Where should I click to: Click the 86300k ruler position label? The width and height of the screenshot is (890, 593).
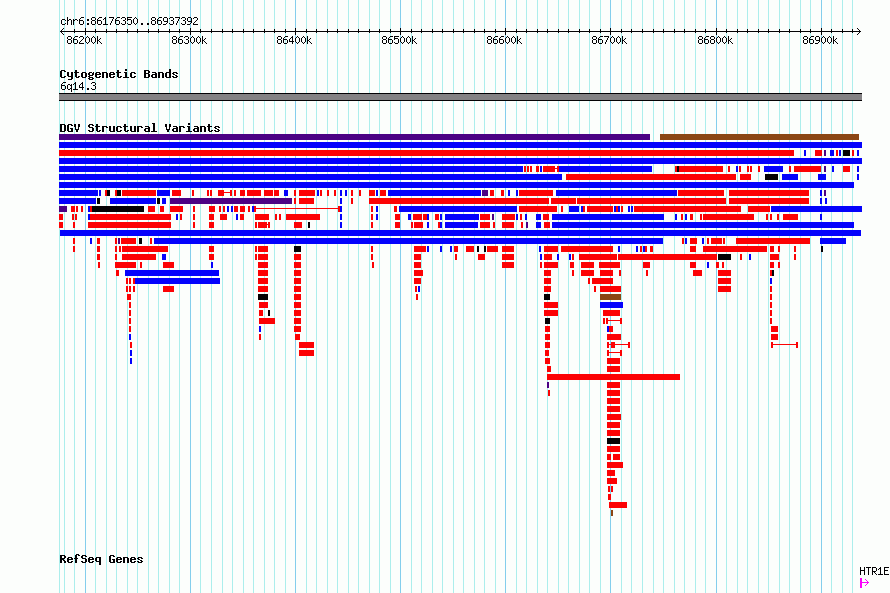(189, 40)
